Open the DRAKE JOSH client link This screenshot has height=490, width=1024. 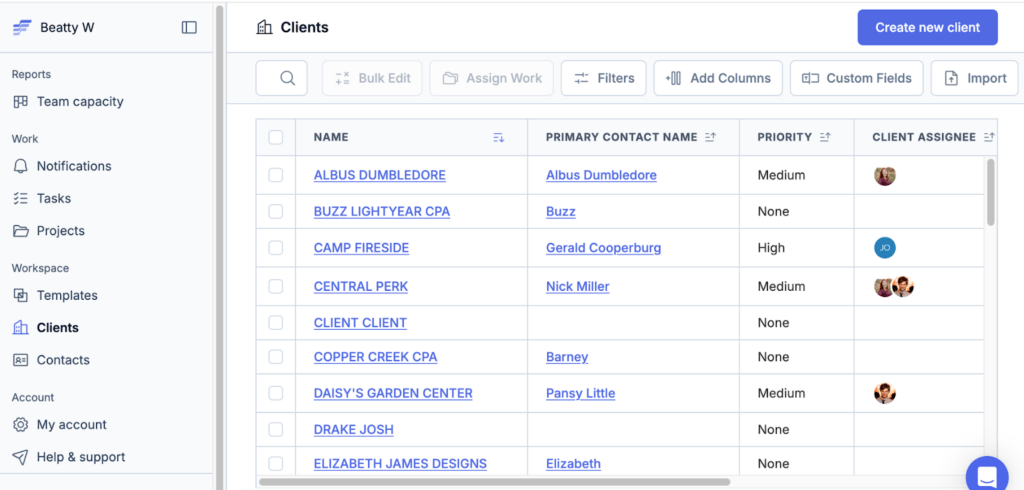[353, 429]
